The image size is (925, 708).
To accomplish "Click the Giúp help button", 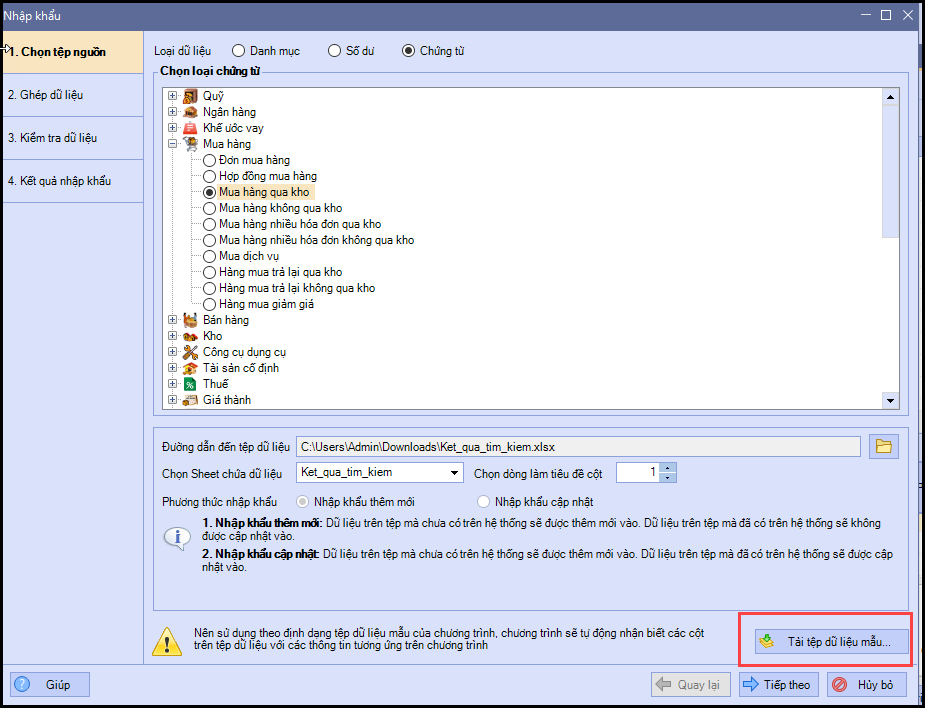I will coord(50,684).
